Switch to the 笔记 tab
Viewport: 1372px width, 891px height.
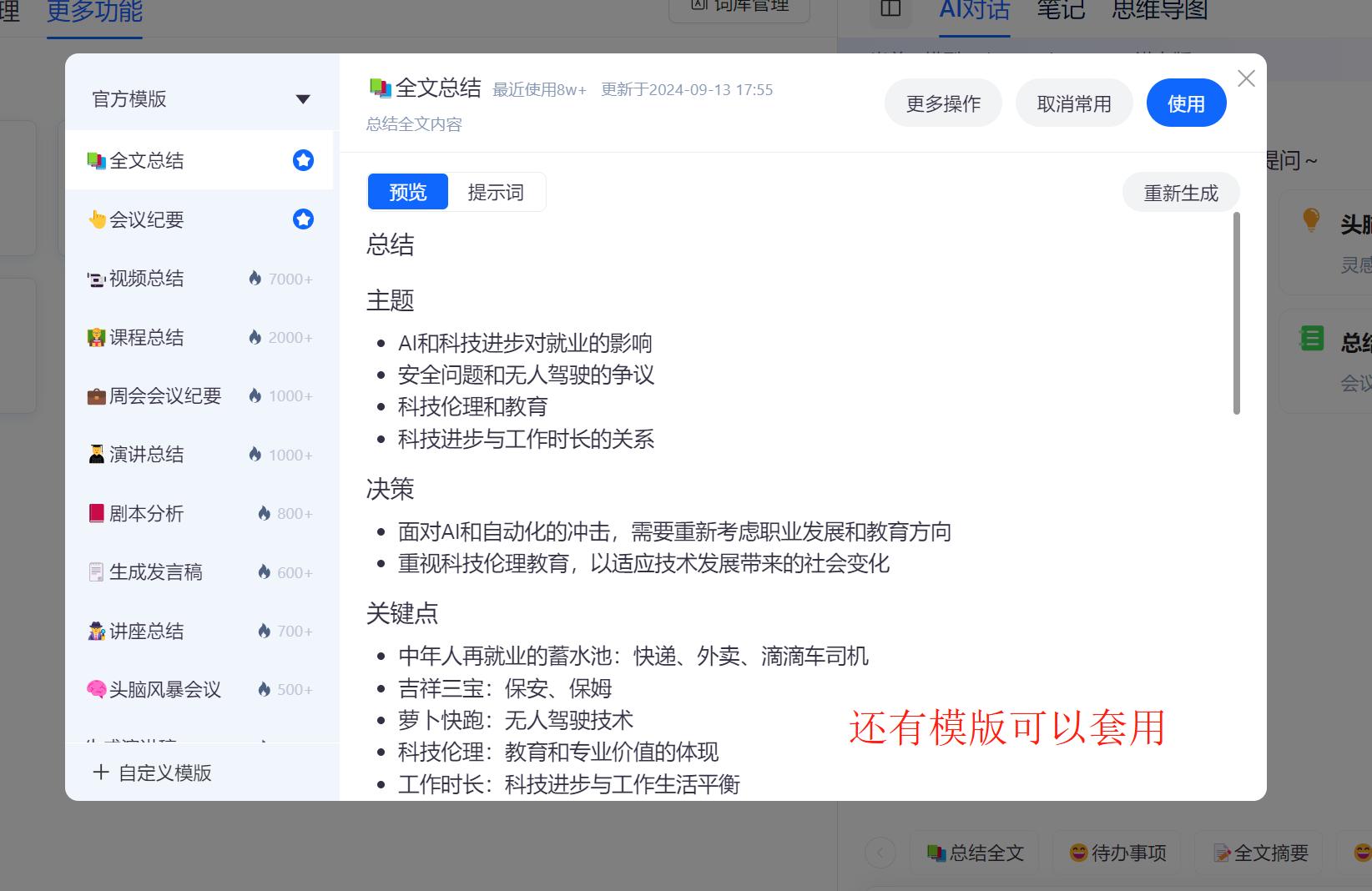(x=1059, y=9)
